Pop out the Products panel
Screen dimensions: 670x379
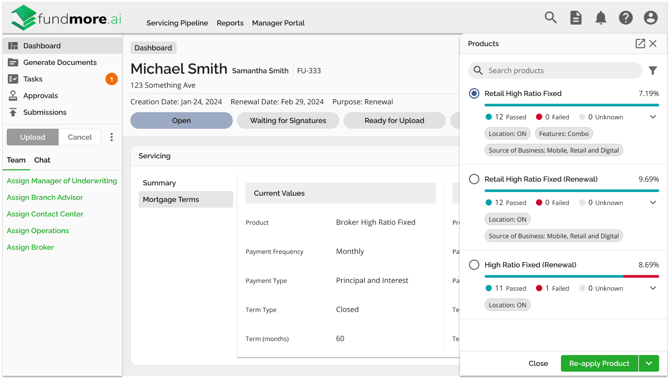(640, 44)
